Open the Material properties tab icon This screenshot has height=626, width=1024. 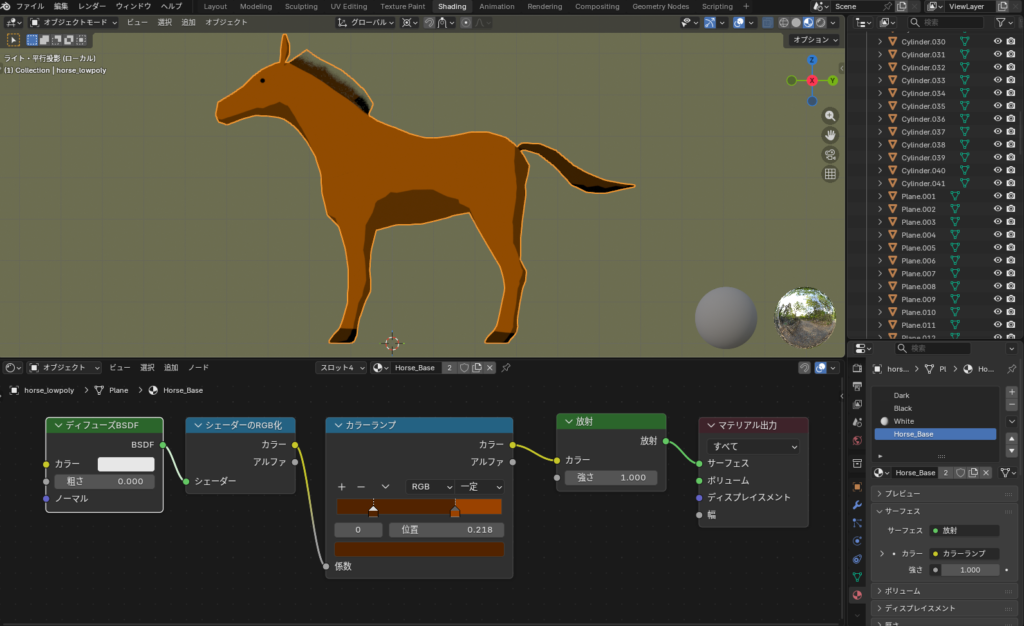tap(857, 595)
